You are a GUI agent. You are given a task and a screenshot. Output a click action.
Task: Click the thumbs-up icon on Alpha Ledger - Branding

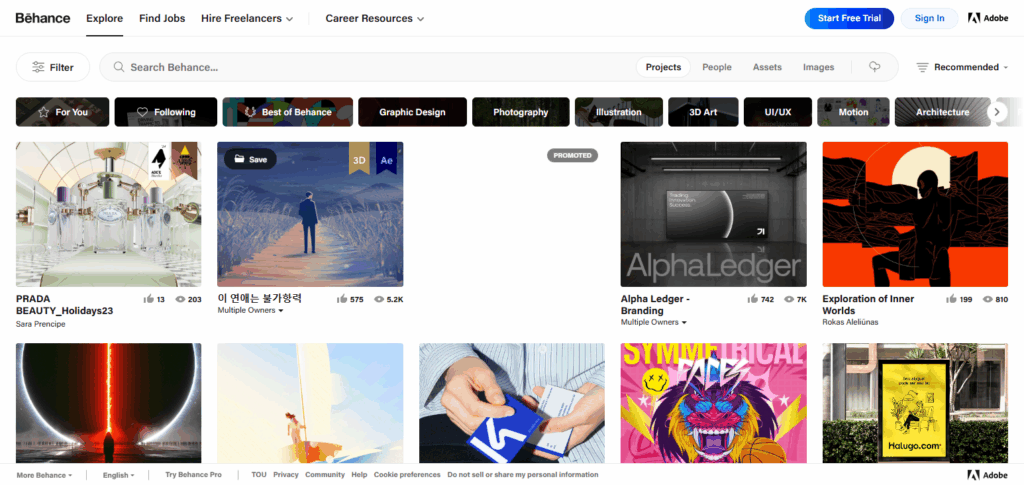(x=753, y=299)
